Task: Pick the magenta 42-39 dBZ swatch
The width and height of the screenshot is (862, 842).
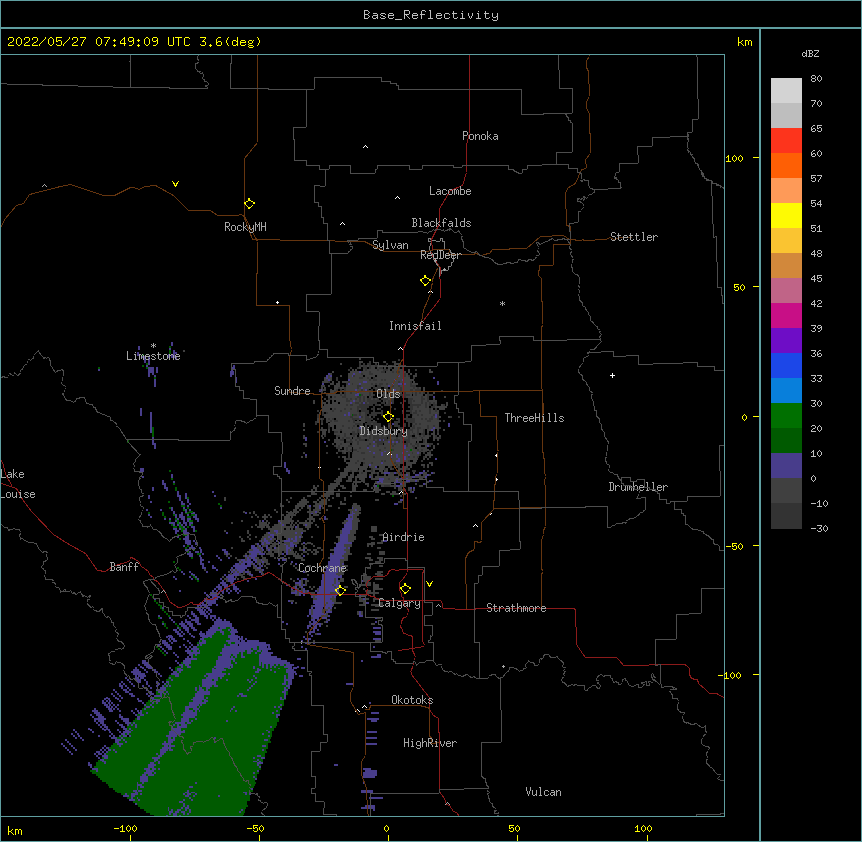Action: click(x=786, y=315)
